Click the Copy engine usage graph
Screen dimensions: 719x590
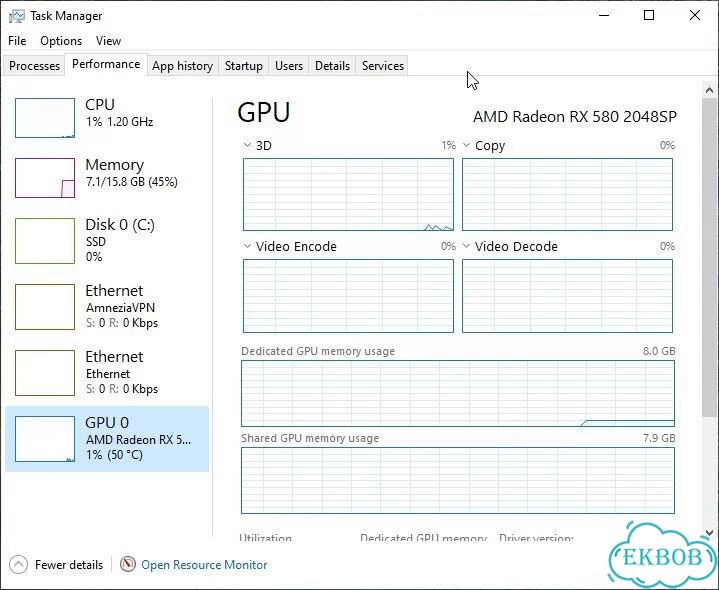tap(567, 194)
